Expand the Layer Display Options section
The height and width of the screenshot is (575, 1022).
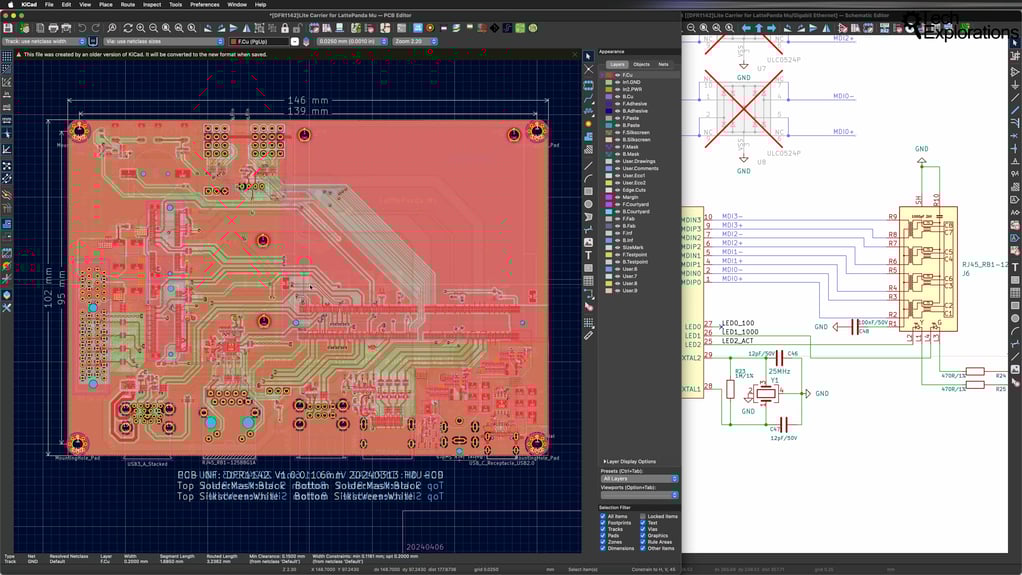tap(630, 462)
